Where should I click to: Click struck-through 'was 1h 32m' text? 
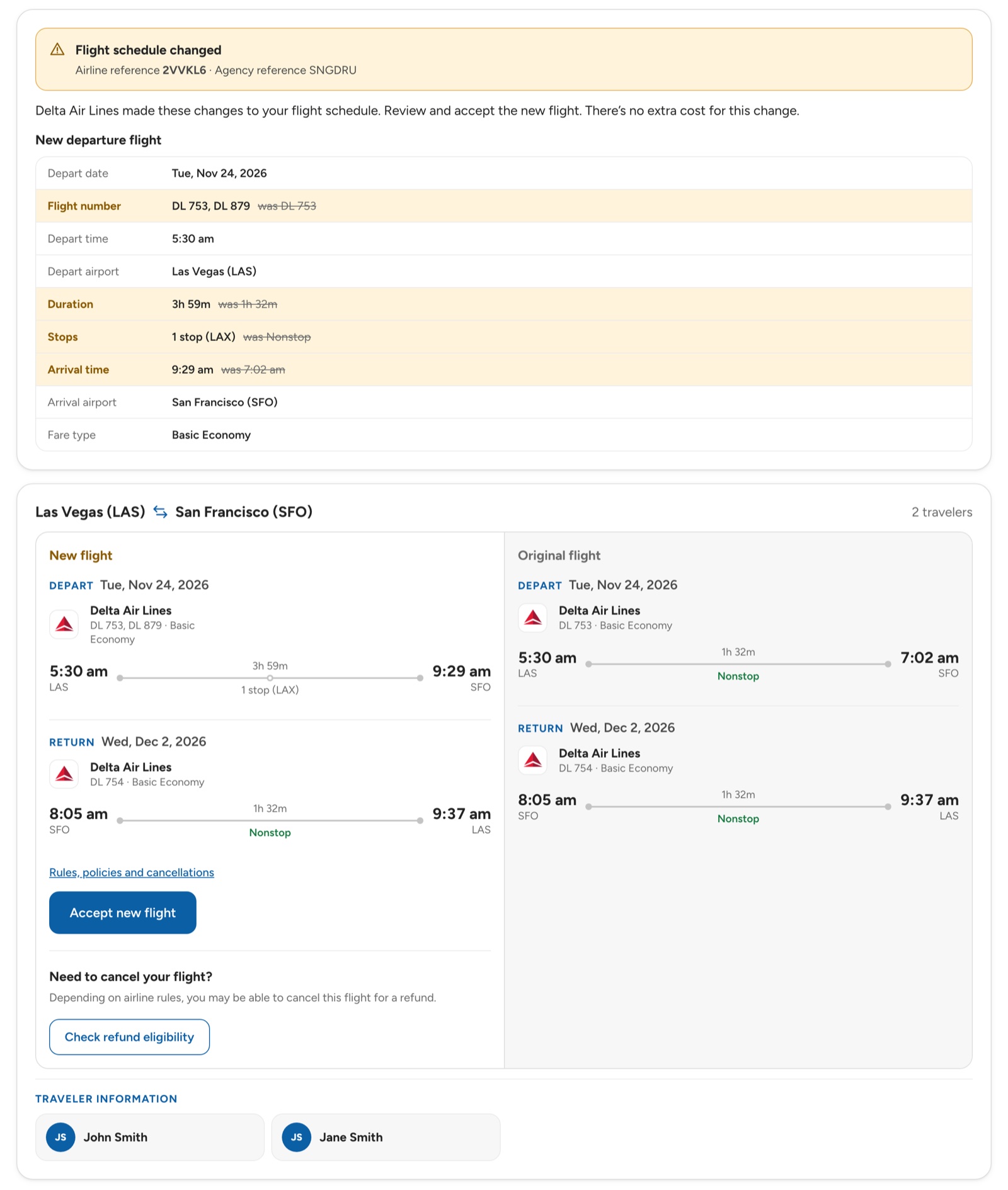248,304
